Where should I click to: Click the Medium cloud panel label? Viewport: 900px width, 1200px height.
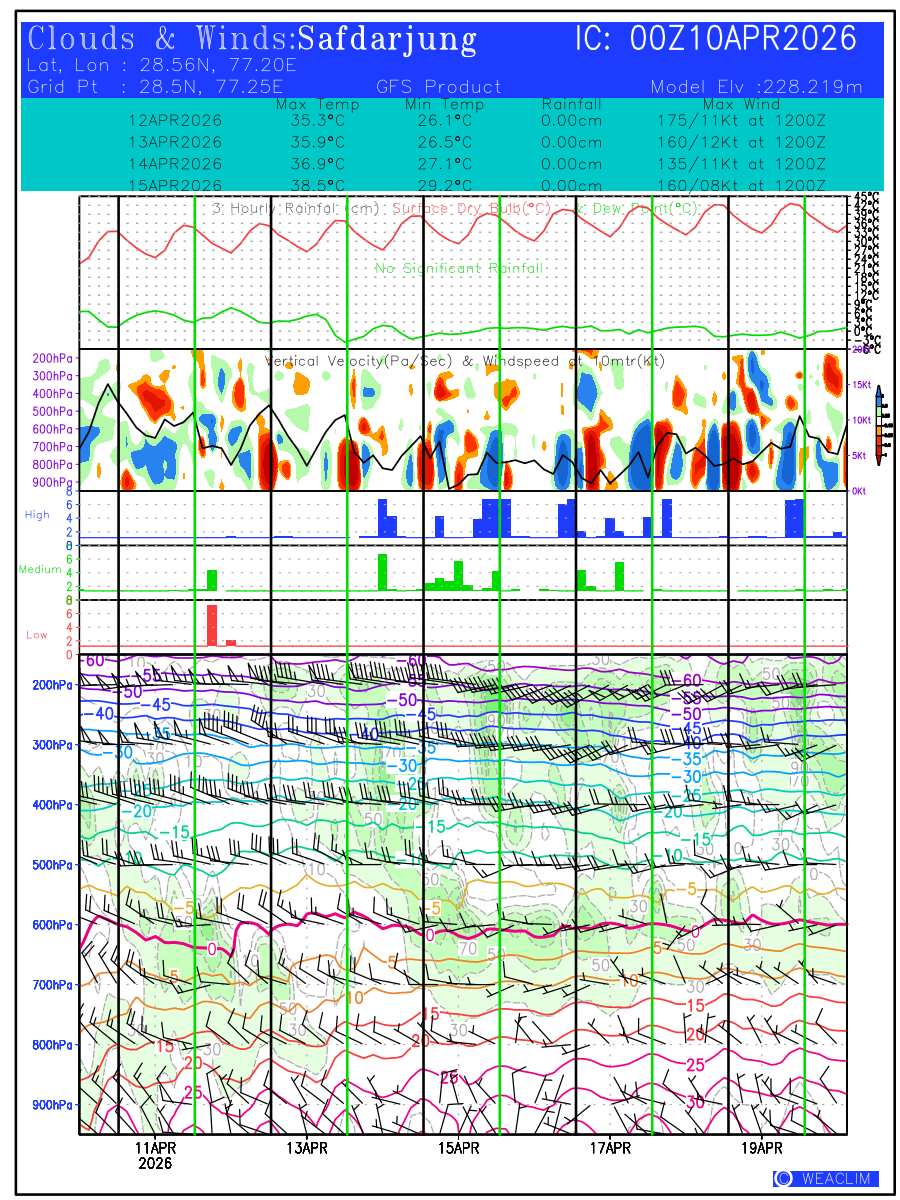(40, 569)
